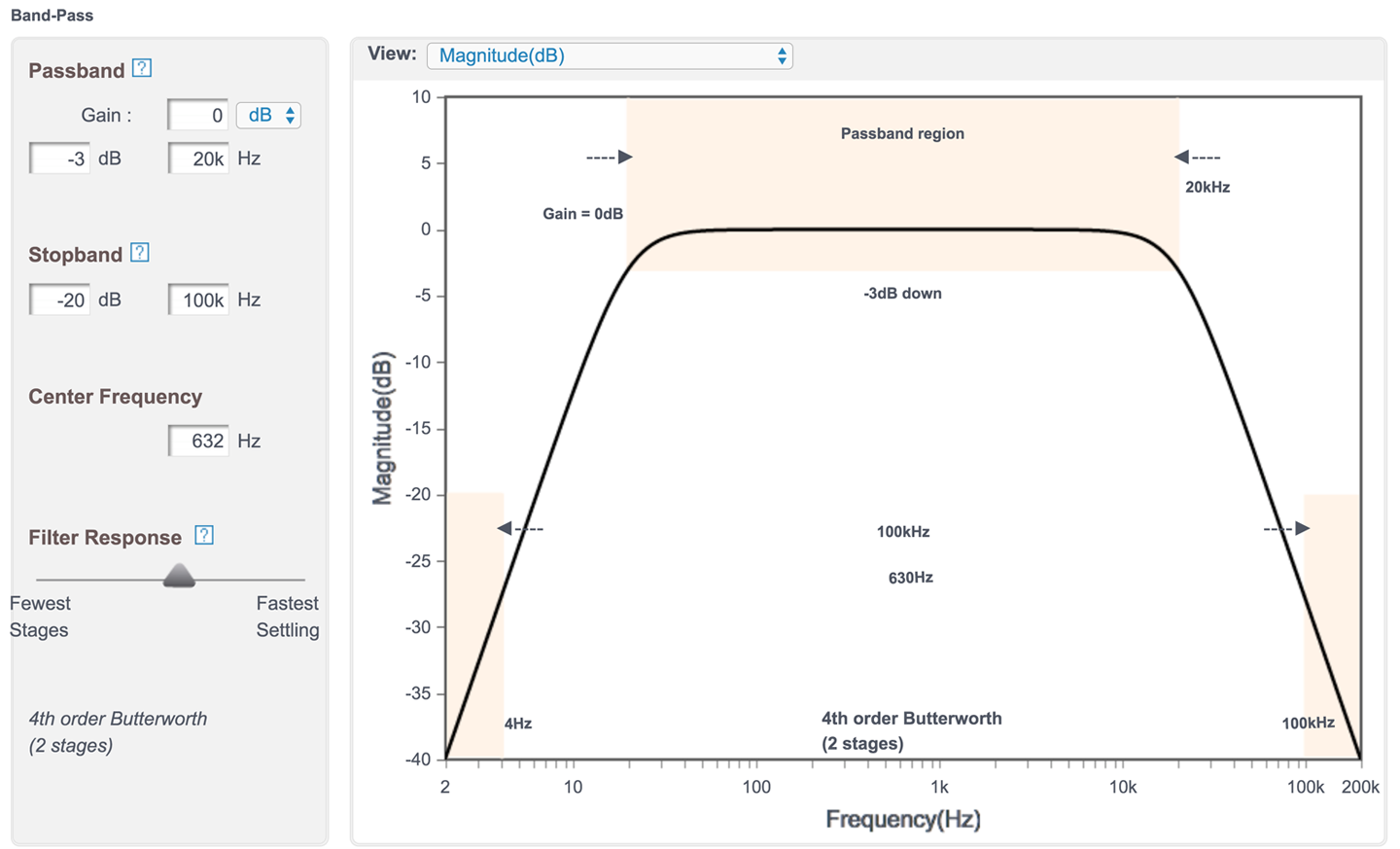Click the Band-Pass heading text
Screen dimensions: 1400x849
52,16
